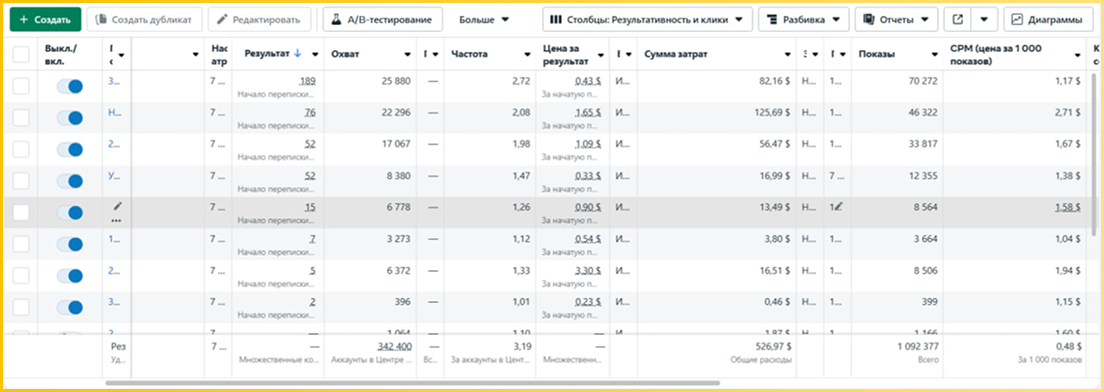
Task: Tick checkbox of row with reach 25 880
Action: coord(21,87)
